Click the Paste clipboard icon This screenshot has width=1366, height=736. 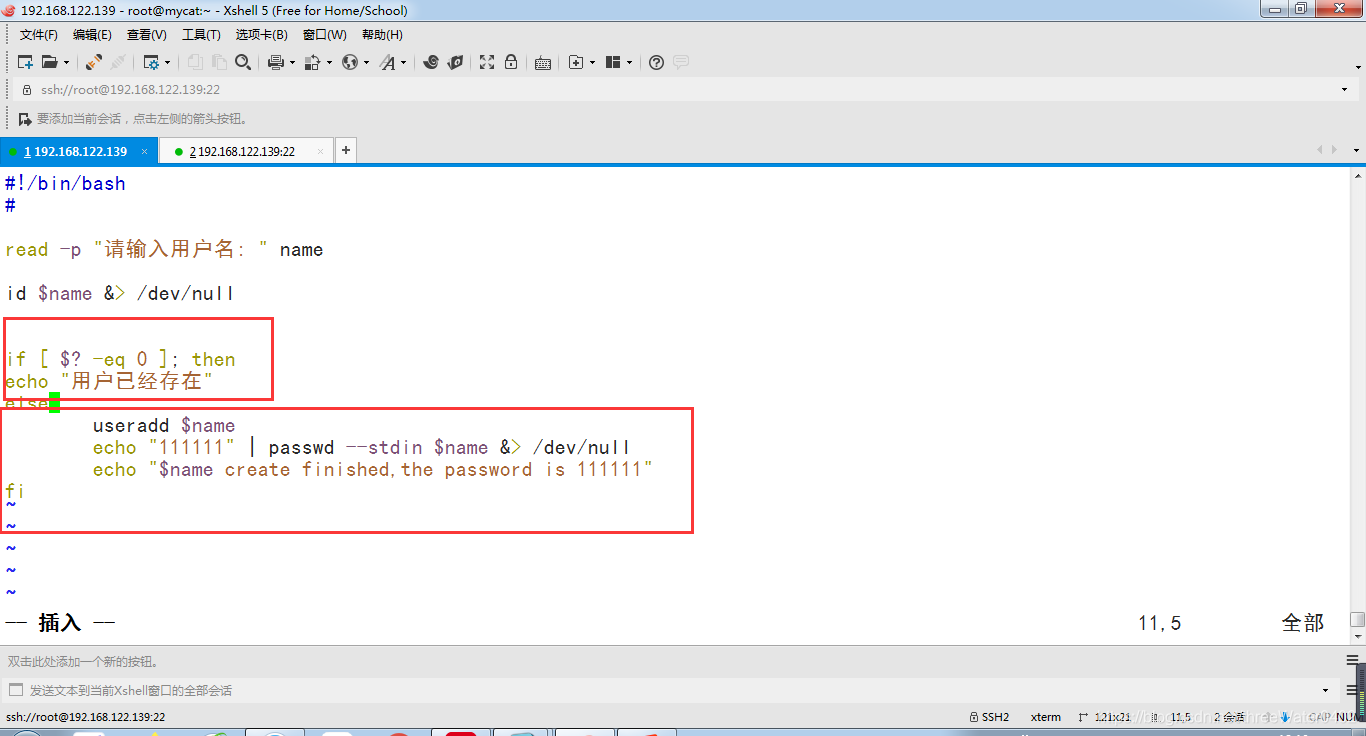click(219, 62)
